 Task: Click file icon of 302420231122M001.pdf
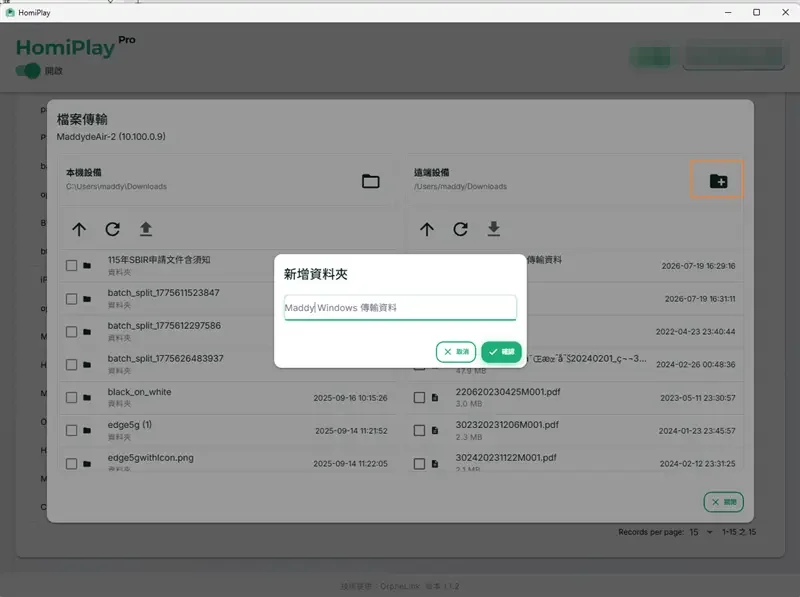[x=435, y=464]
